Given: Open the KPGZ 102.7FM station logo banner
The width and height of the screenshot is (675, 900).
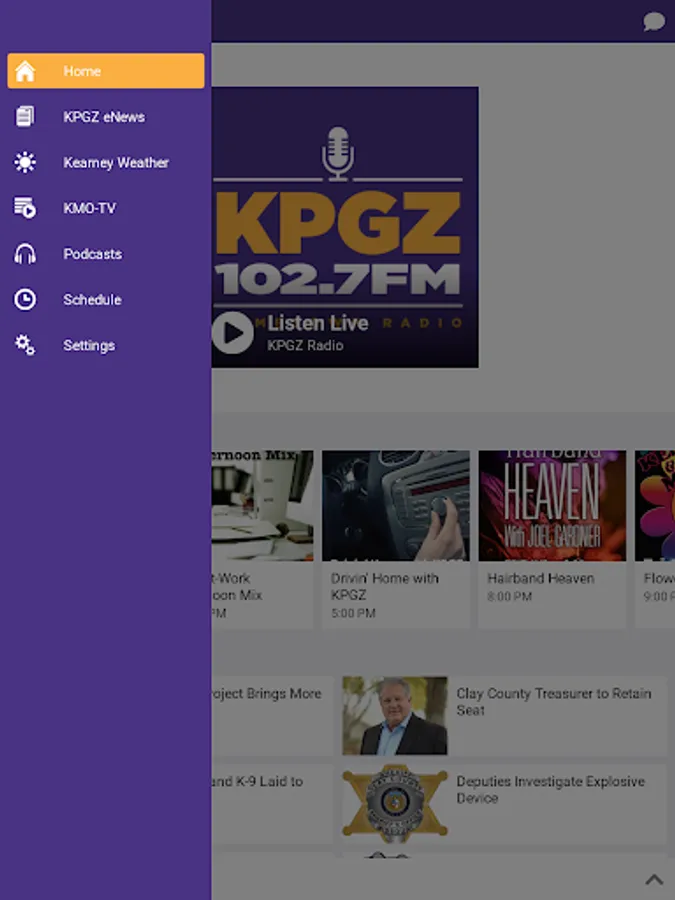Looking at the screenshot, I should (x=345, y=227).
